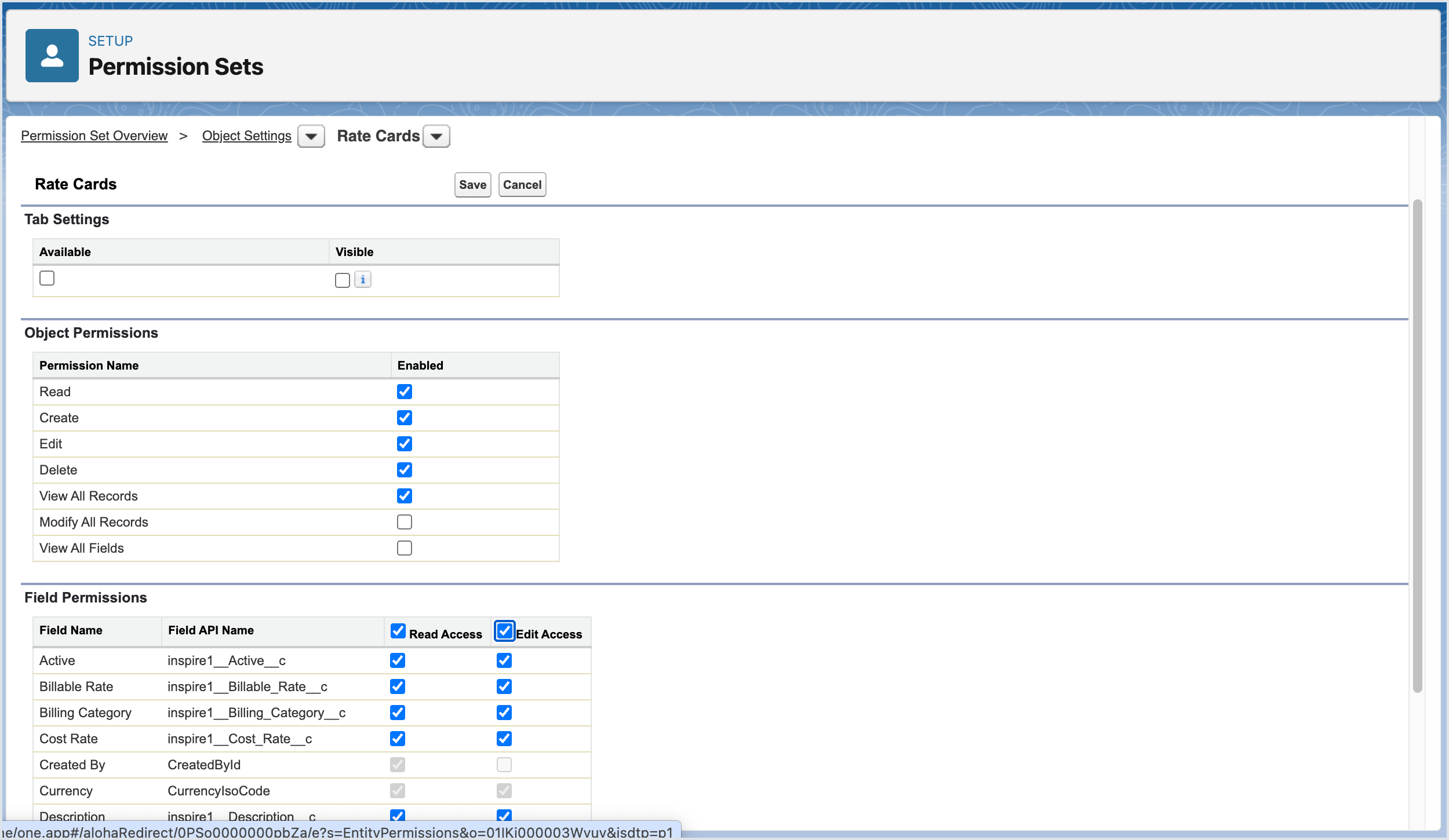
Task: Click the Currency field name
Action: click(x=66, y=791)
